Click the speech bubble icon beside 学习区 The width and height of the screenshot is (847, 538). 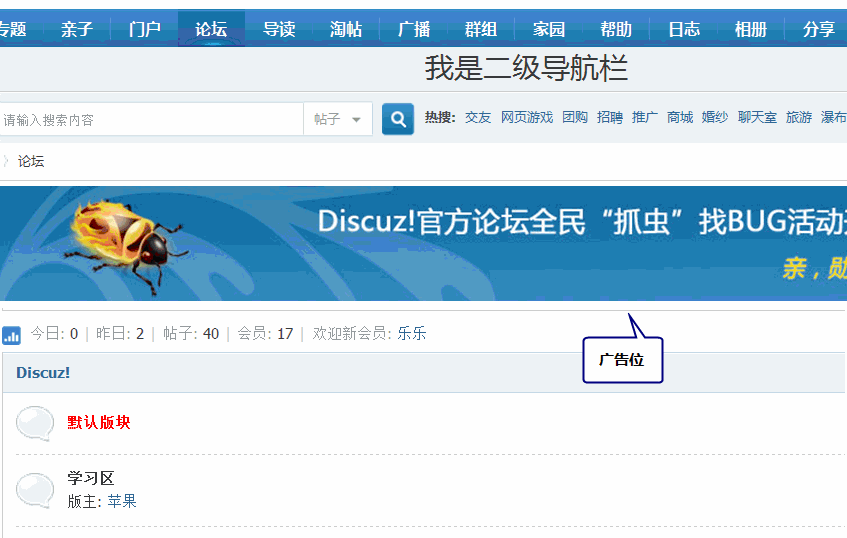tap(35, 489)
